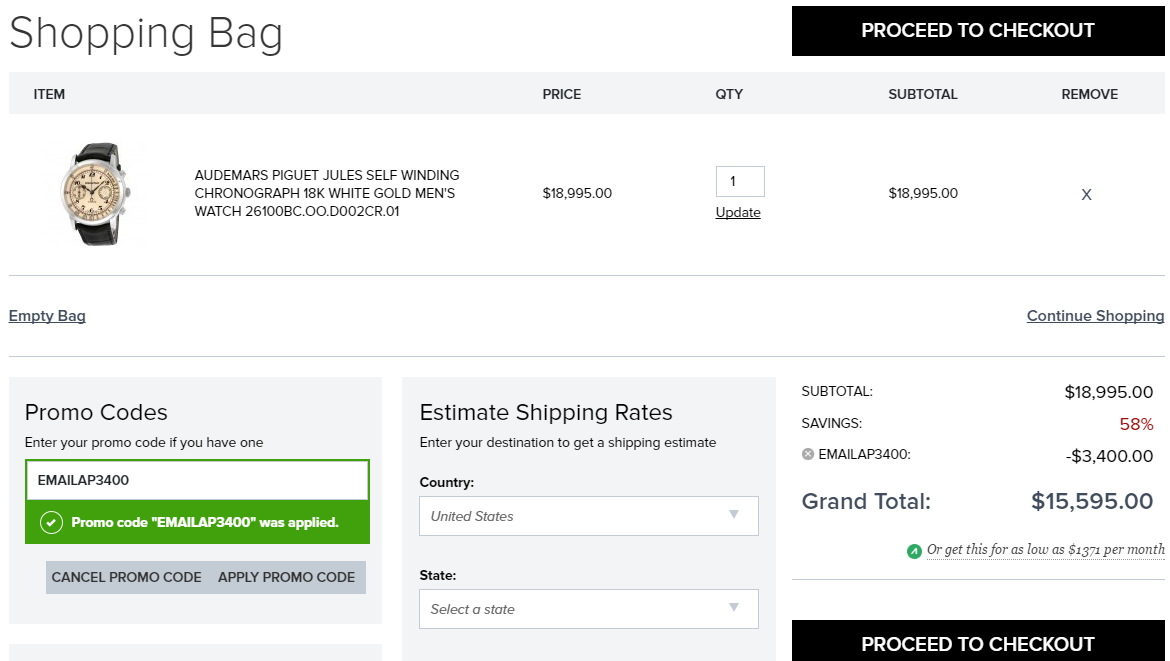Click the -$3,400.00 discount amount
1170x661 pixels.
click(1109, 456)
